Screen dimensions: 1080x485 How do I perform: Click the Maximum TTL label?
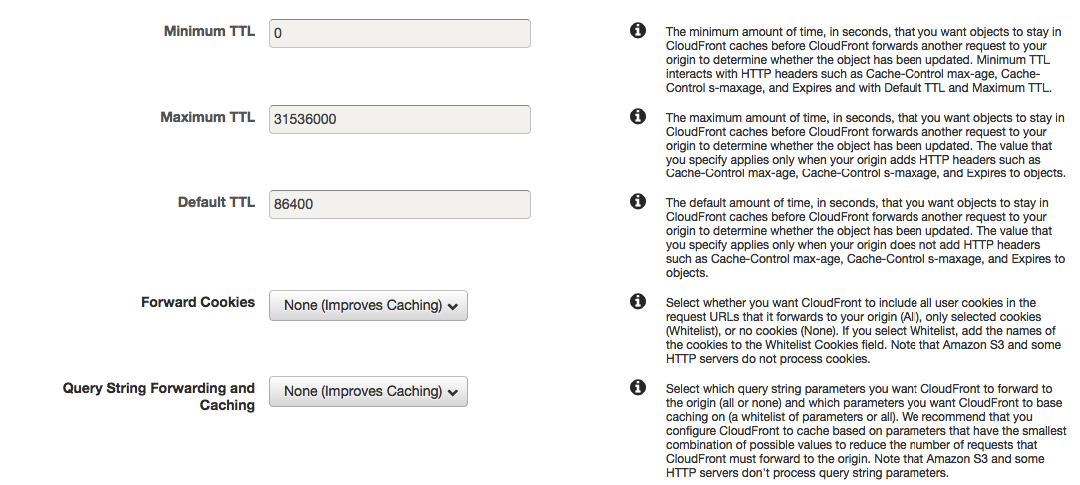pyautogui.click(x=207, y=117)
